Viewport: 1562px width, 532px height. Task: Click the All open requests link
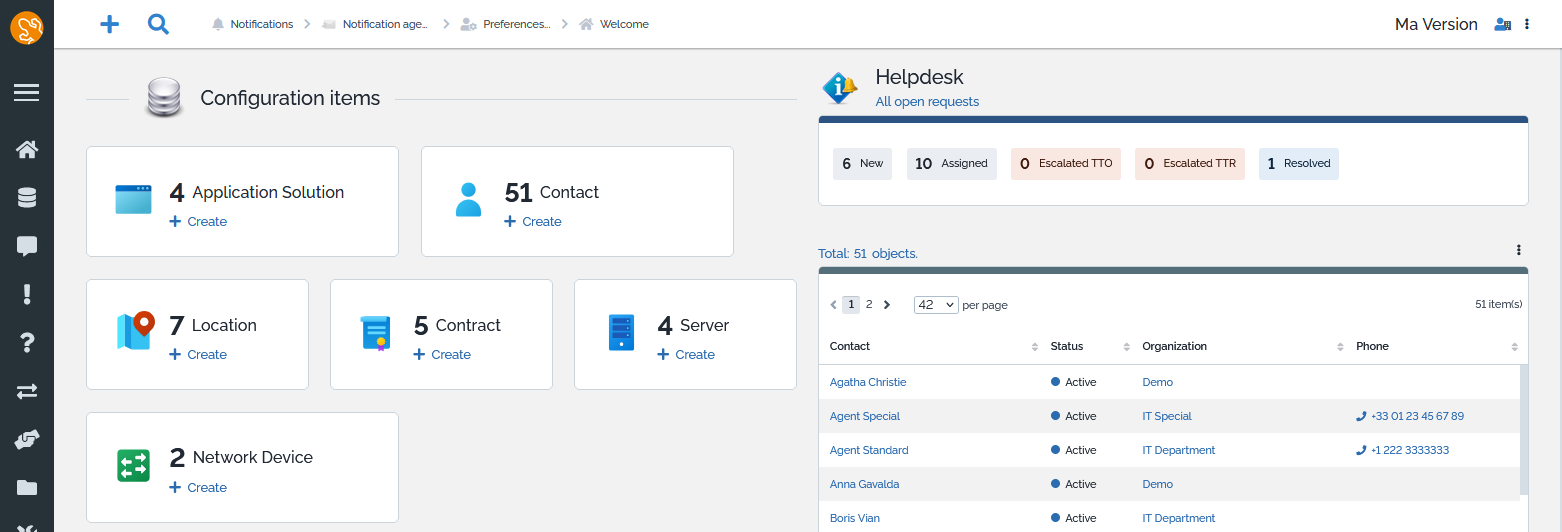[927, 102]
